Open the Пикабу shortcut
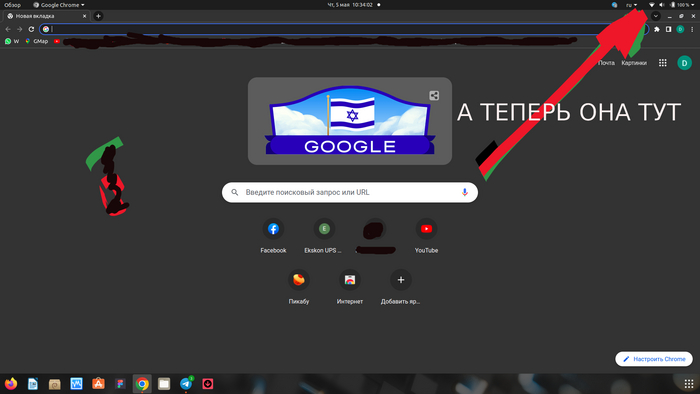The image size is (700, 394). [x=299, y=288]
